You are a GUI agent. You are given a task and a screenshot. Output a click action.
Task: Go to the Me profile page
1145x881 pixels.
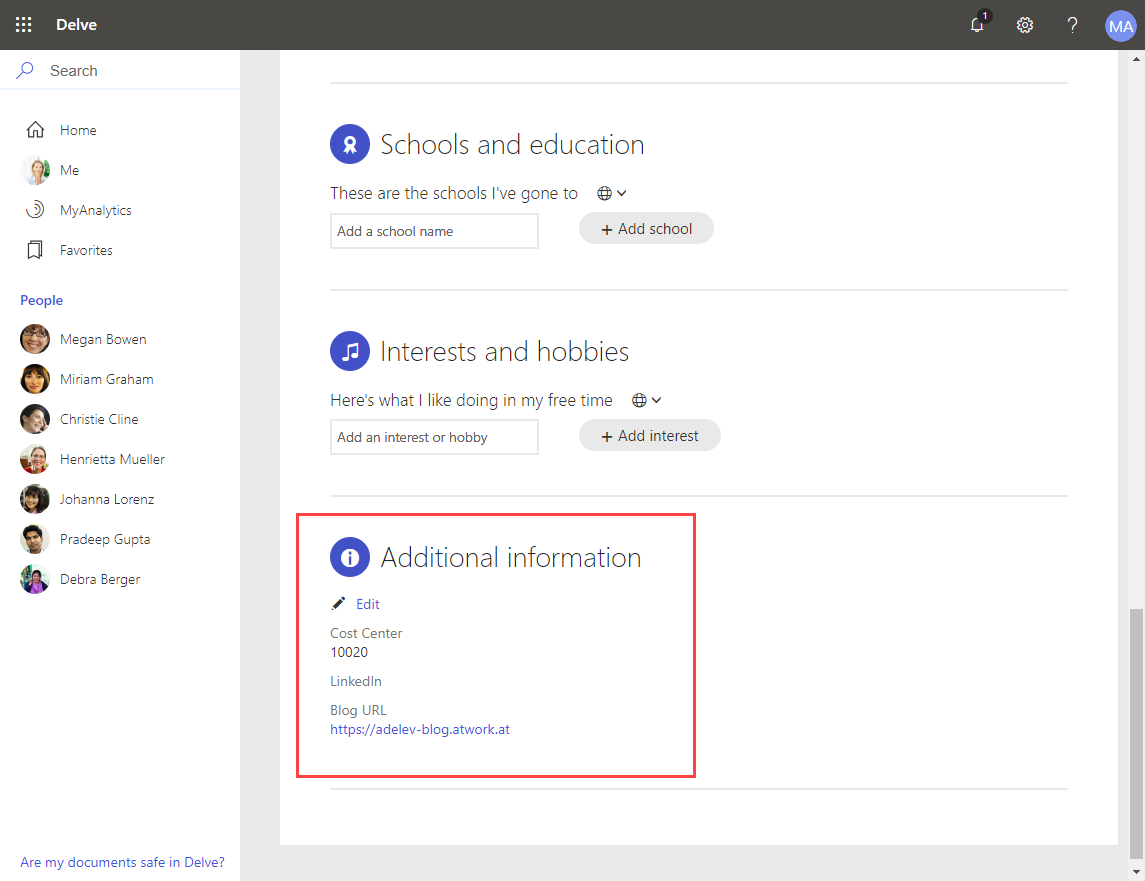[x=69, y=170]
